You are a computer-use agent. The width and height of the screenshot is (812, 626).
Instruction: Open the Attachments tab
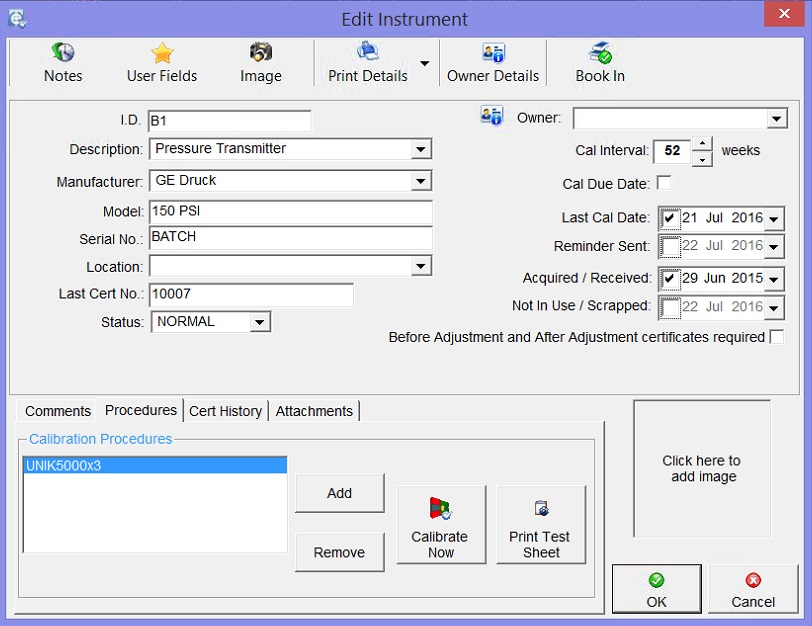tap(314, 411)
